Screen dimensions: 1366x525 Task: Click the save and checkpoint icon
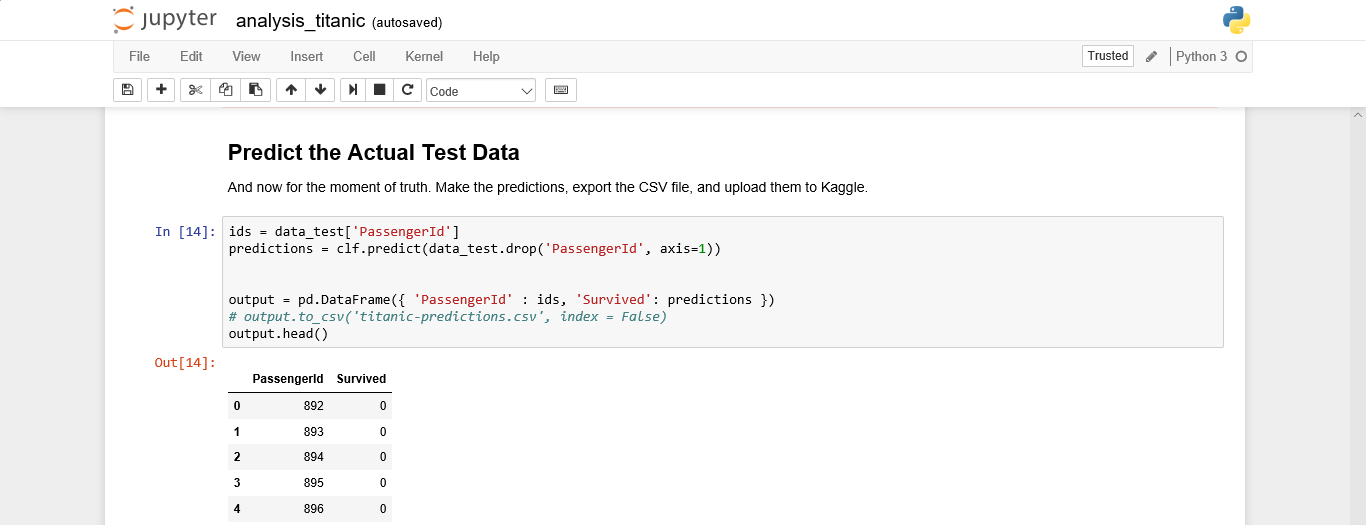(127, 90)
